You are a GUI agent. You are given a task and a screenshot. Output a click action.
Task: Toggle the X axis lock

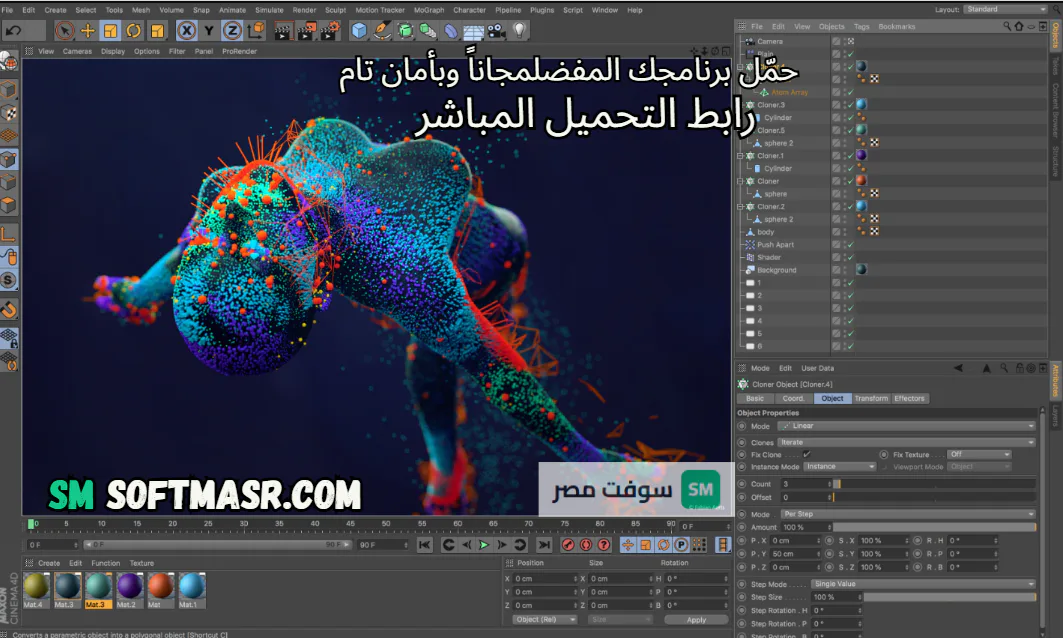click(186, 31)
